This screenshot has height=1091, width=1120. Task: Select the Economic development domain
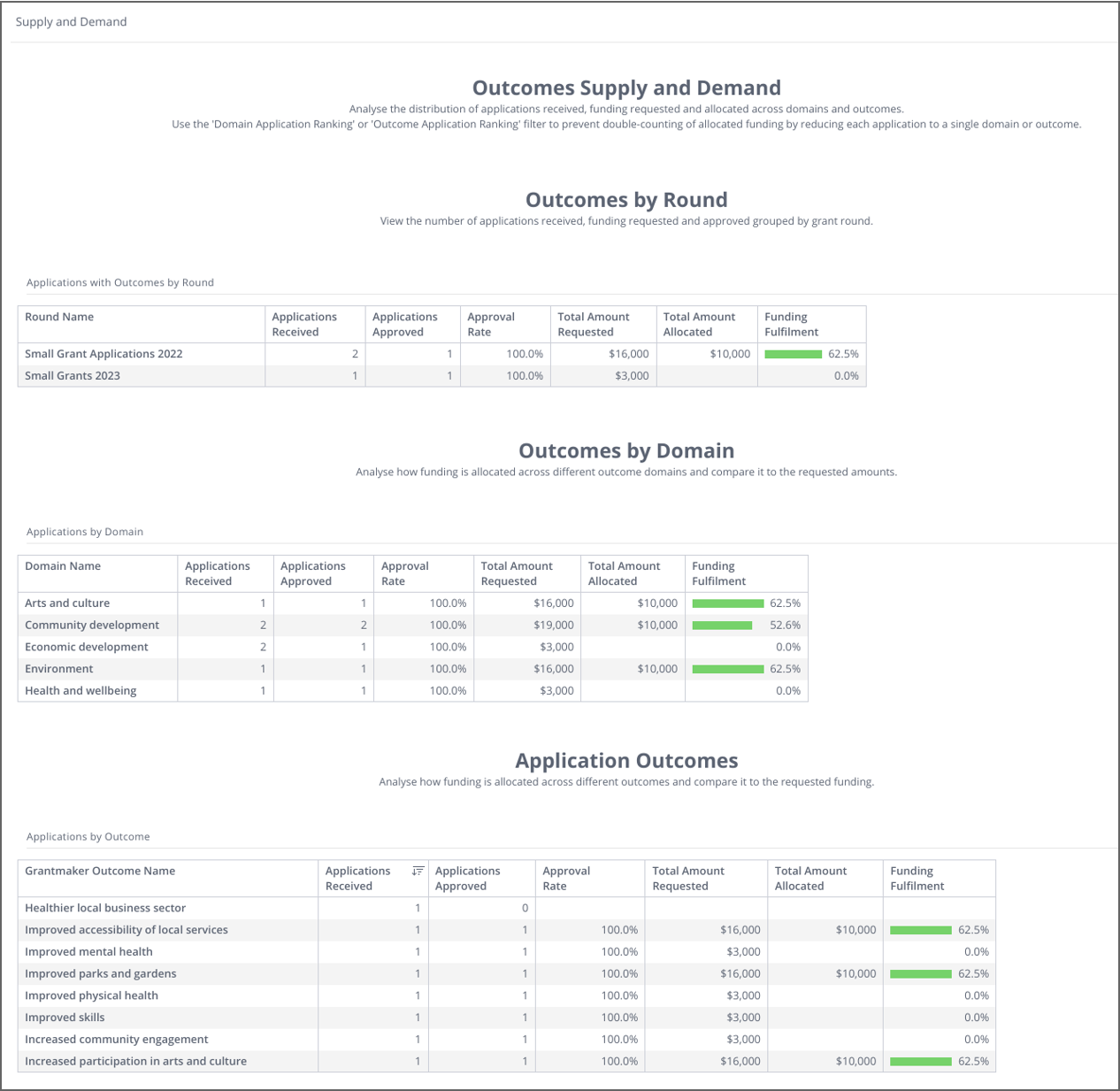(87, 648)
